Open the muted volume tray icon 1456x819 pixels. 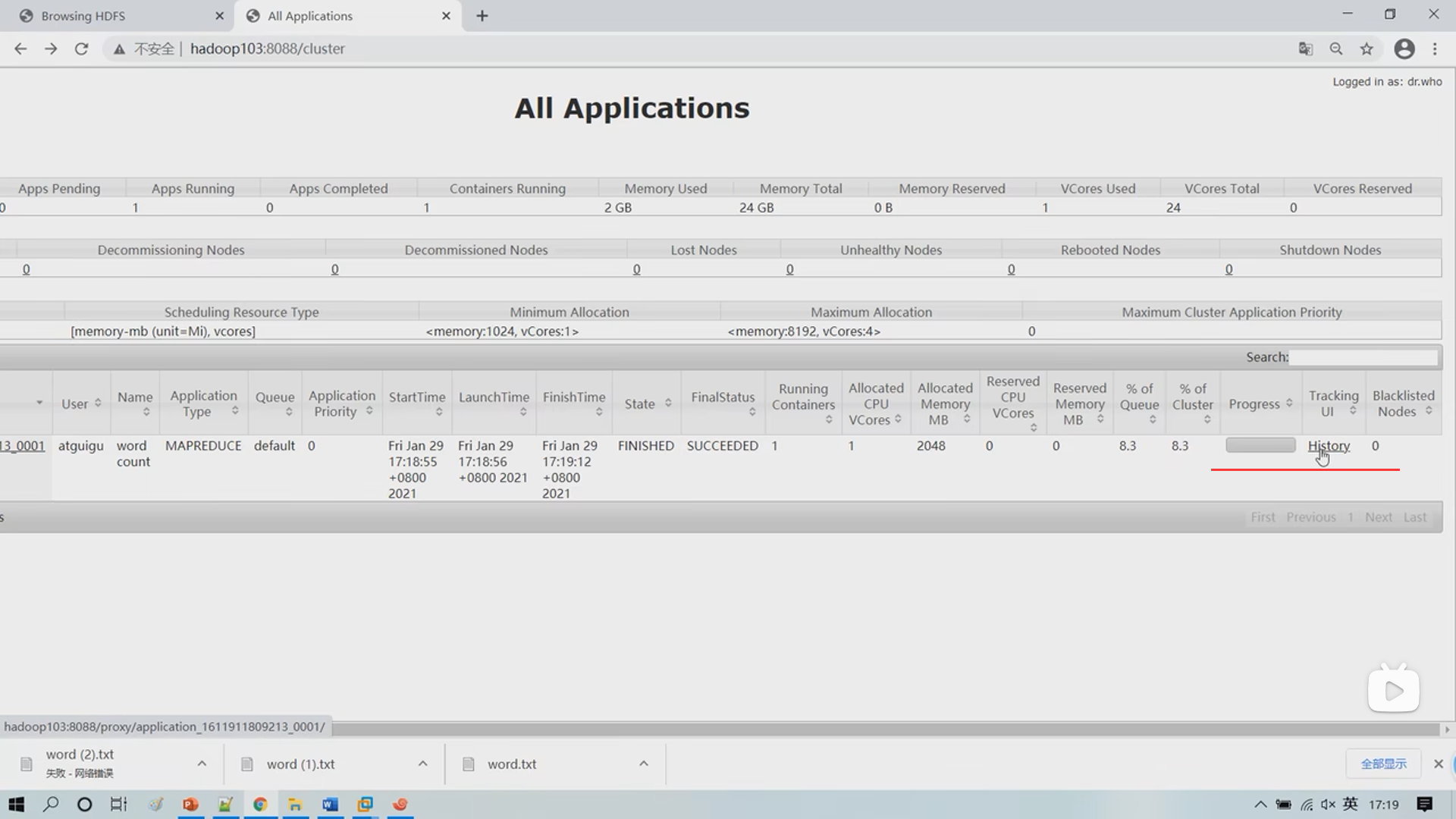[x=1328, y=805]
